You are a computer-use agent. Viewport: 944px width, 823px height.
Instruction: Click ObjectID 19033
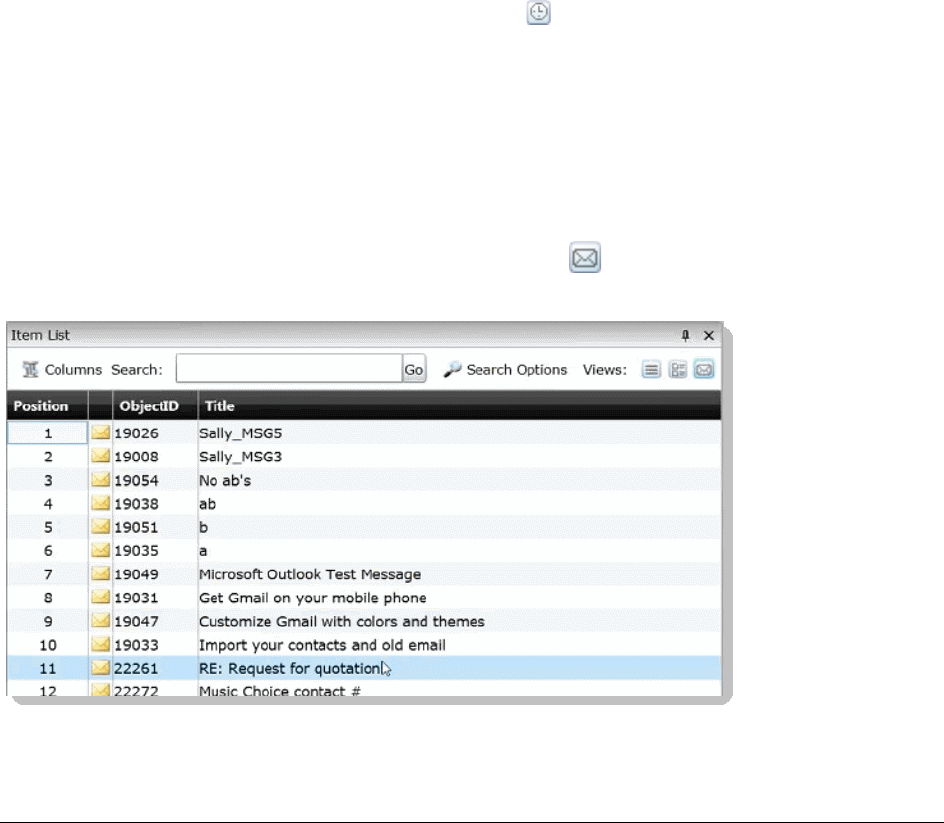136,645
